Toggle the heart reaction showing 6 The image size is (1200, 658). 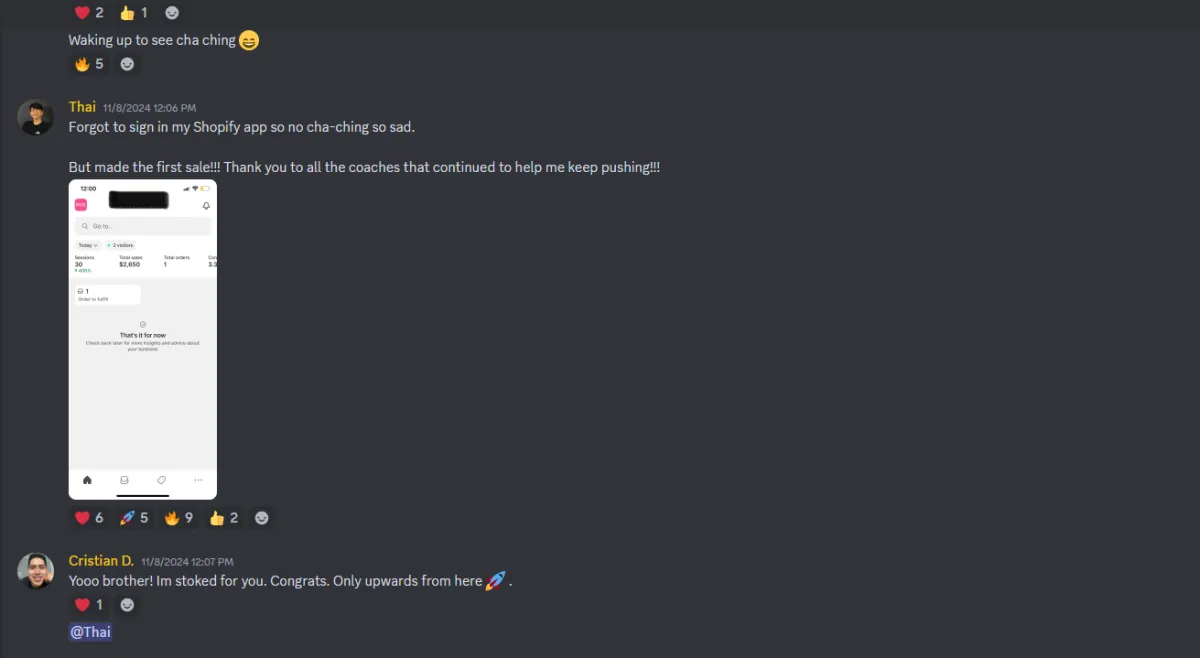(90, 518)
